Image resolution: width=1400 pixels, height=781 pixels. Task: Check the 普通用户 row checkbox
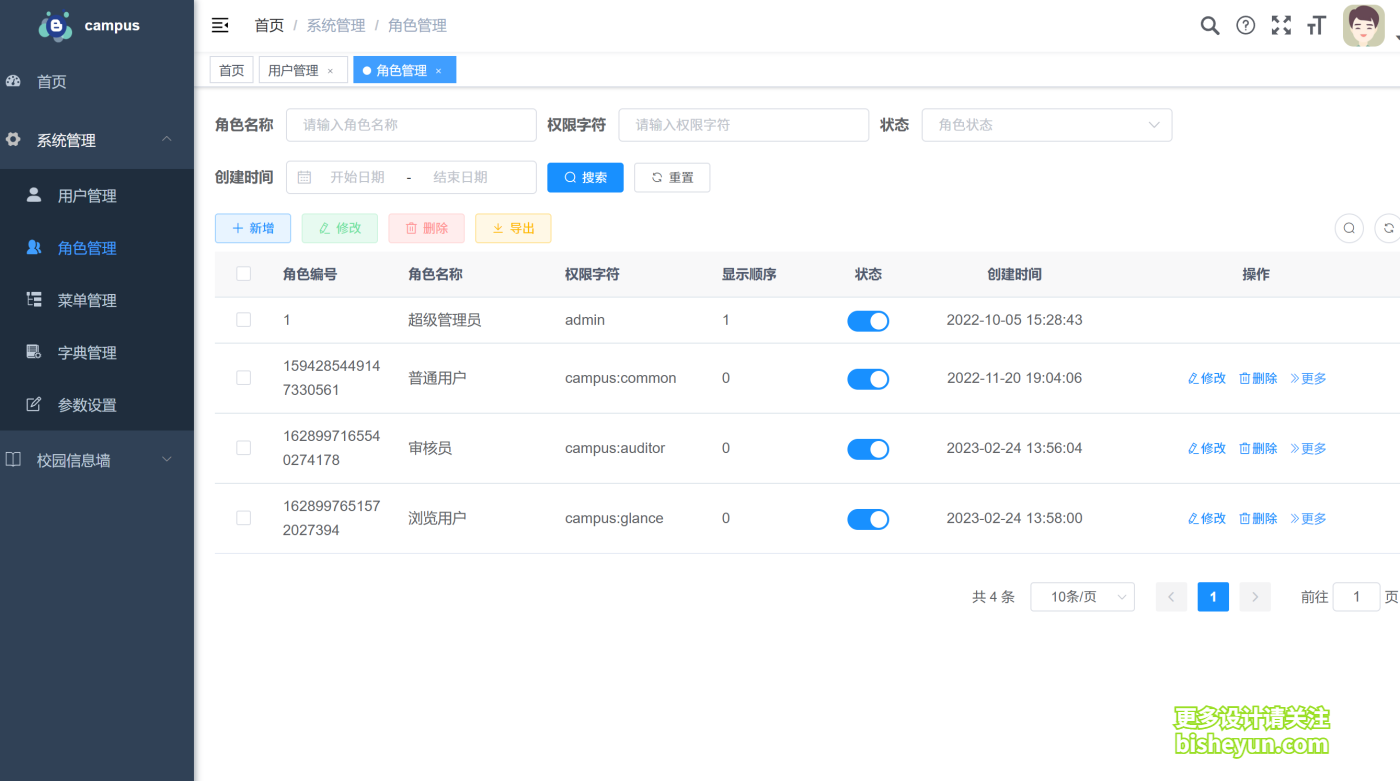pyautogui.click(x=244, y=378)
